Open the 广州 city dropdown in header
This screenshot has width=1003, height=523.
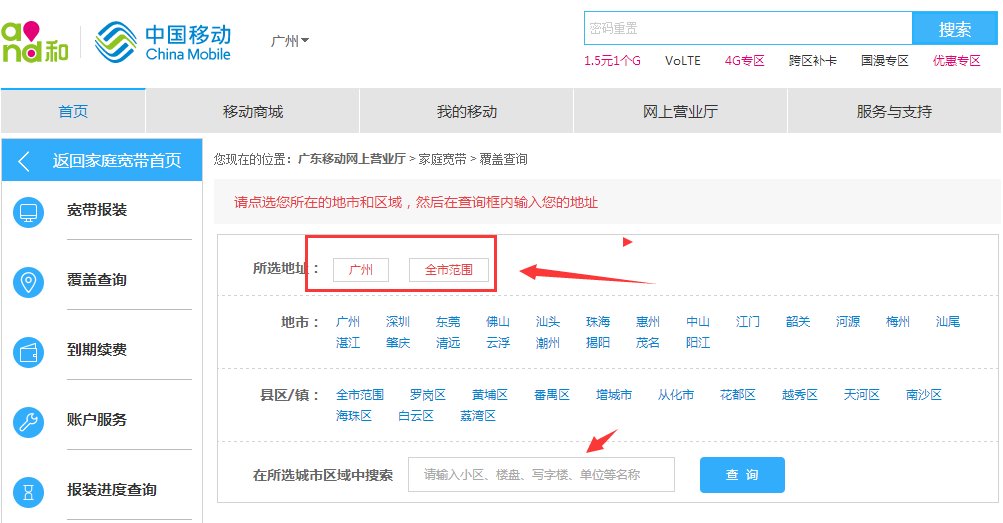click(x=290, y=41)
